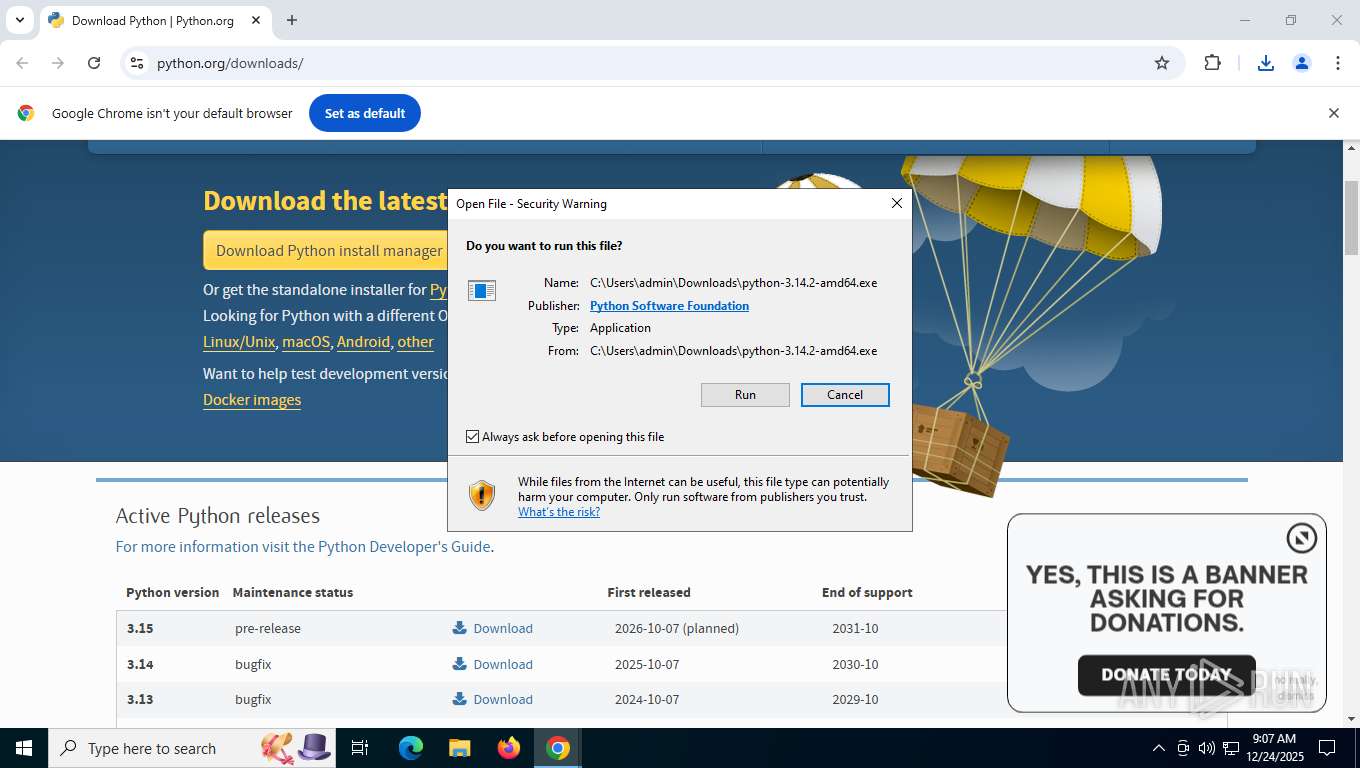The width and height of the screenshot is (1360, 768).
Task: Click download icon in 3.14 row
Action: (460, 664)
